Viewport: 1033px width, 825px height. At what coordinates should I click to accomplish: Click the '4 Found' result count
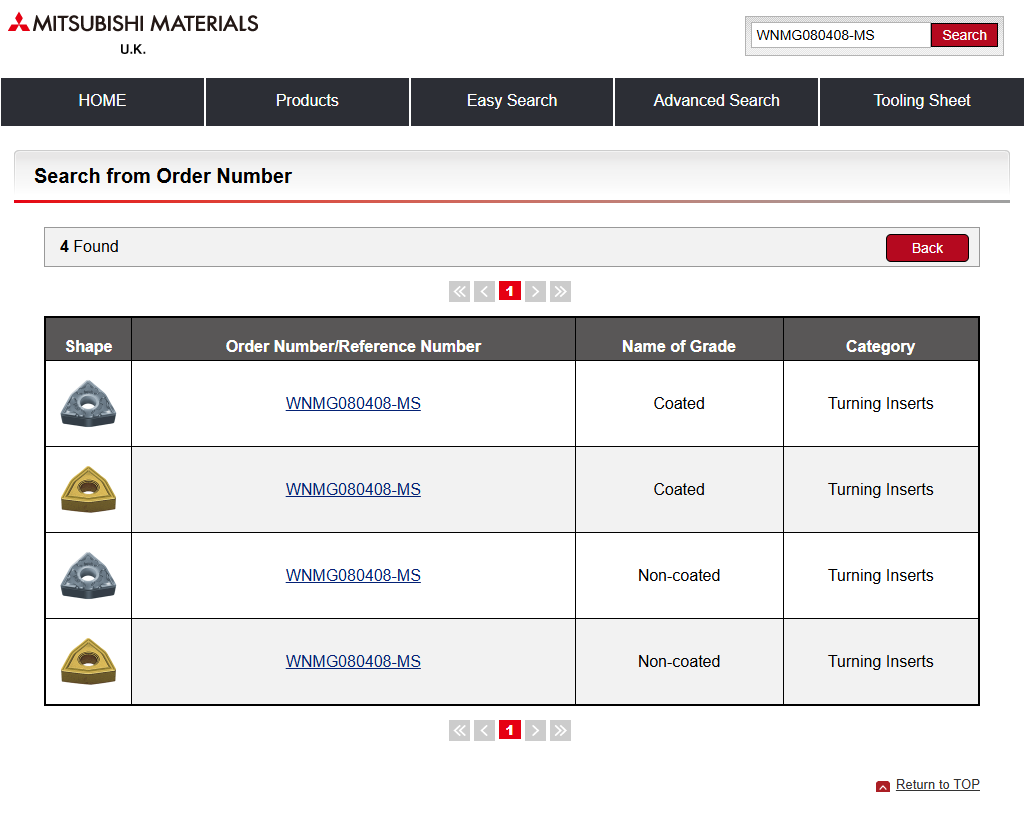[89, 246]
